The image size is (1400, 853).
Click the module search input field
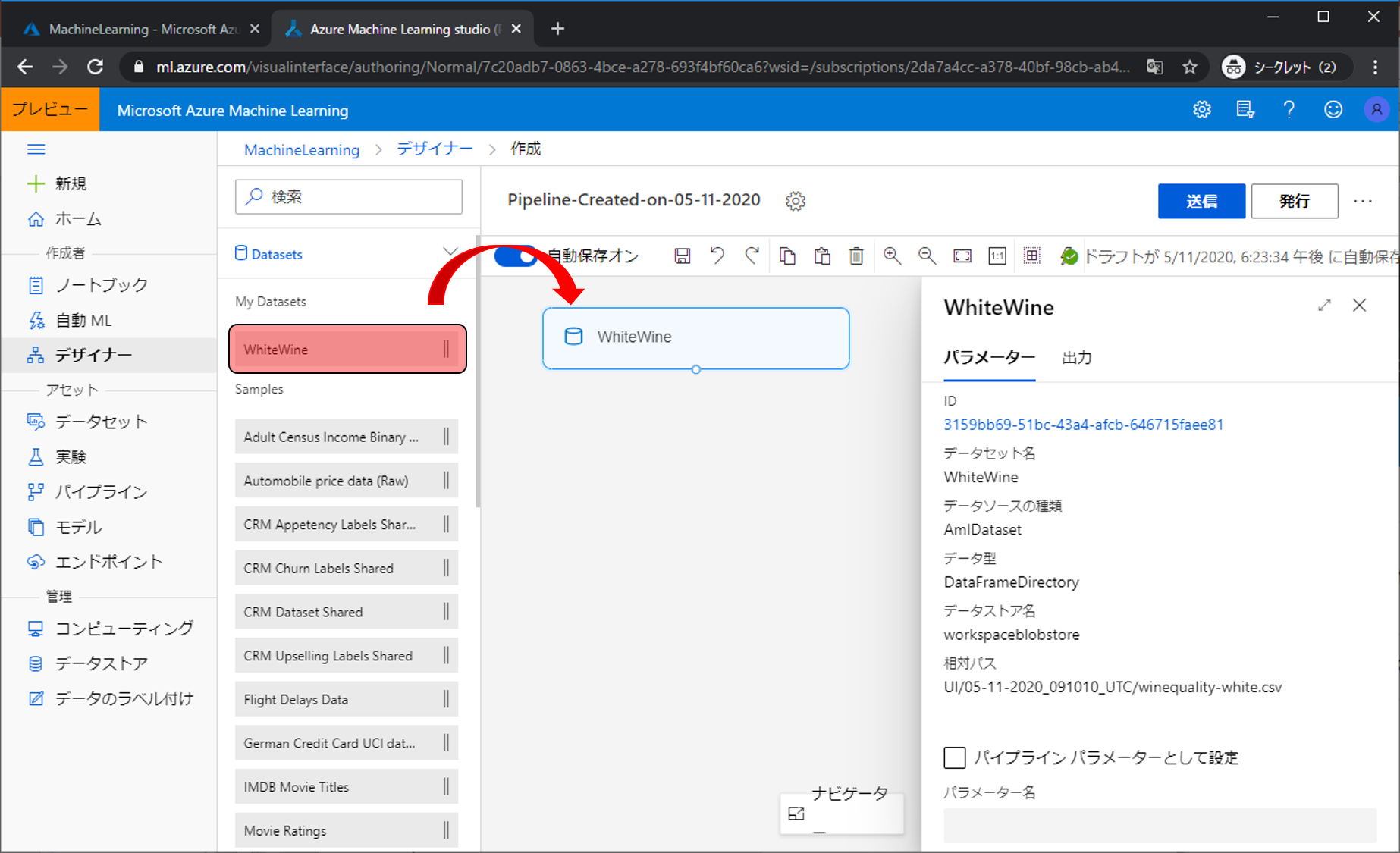pyautogui.click(x=349, y=197)
